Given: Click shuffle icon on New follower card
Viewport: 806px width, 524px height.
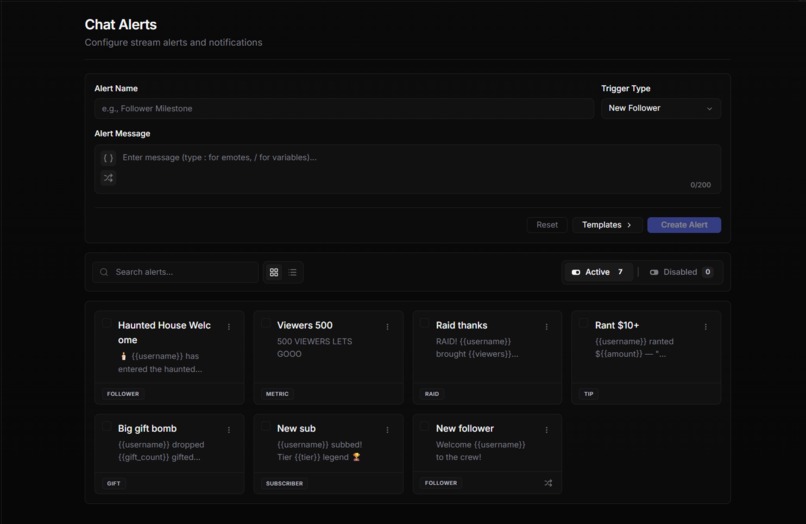Looking at the screenshot, I should [548, 483].
